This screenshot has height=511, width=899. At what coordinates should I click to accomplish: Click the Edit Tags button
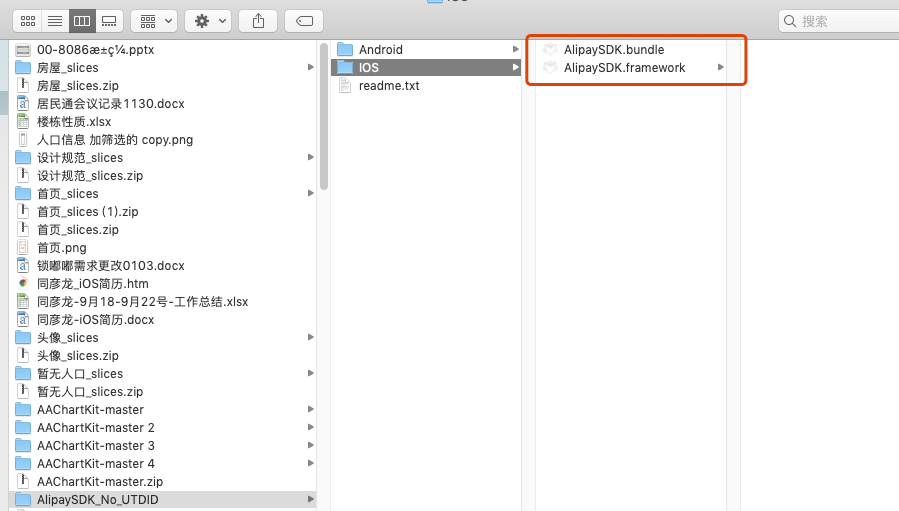[x=304, y=21]
